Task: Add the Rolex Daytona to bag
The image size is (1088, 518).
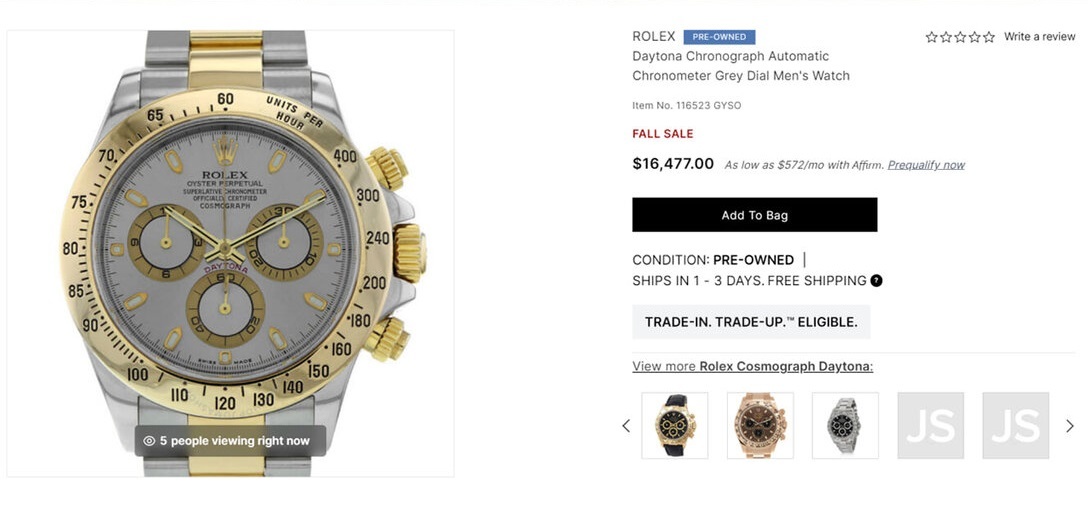Action: [x=754, y=215]
